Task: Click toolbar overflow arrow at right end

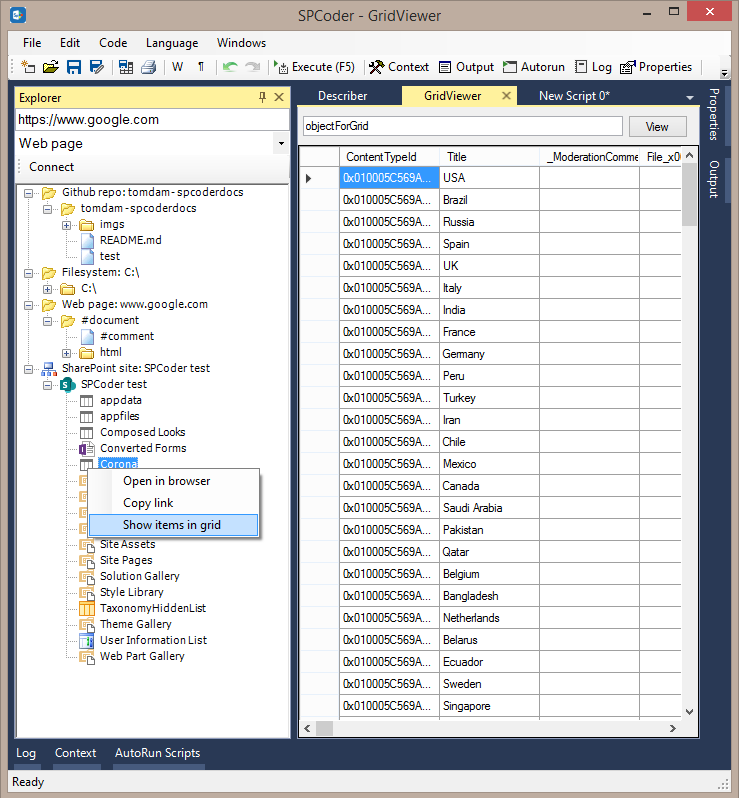Action: [x=724, y=73]
